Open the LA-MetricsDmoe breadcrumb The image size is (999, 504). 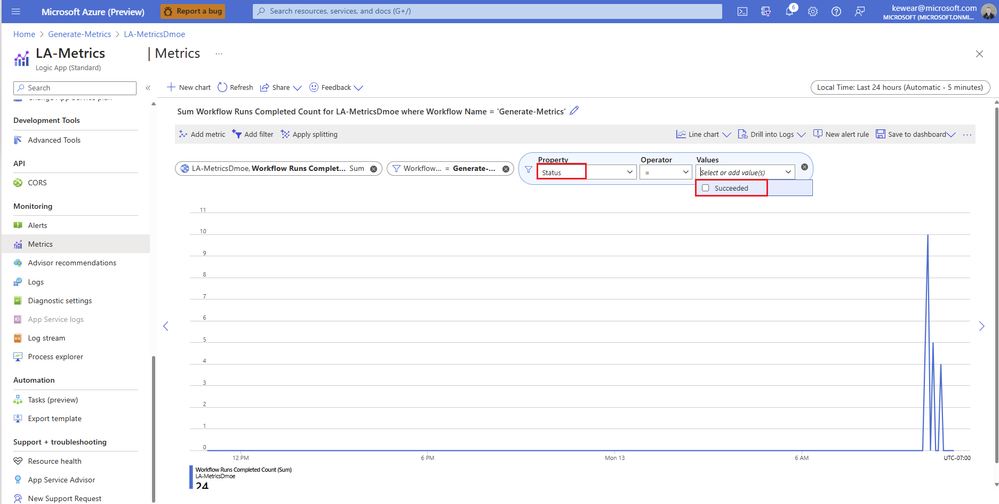154,34
